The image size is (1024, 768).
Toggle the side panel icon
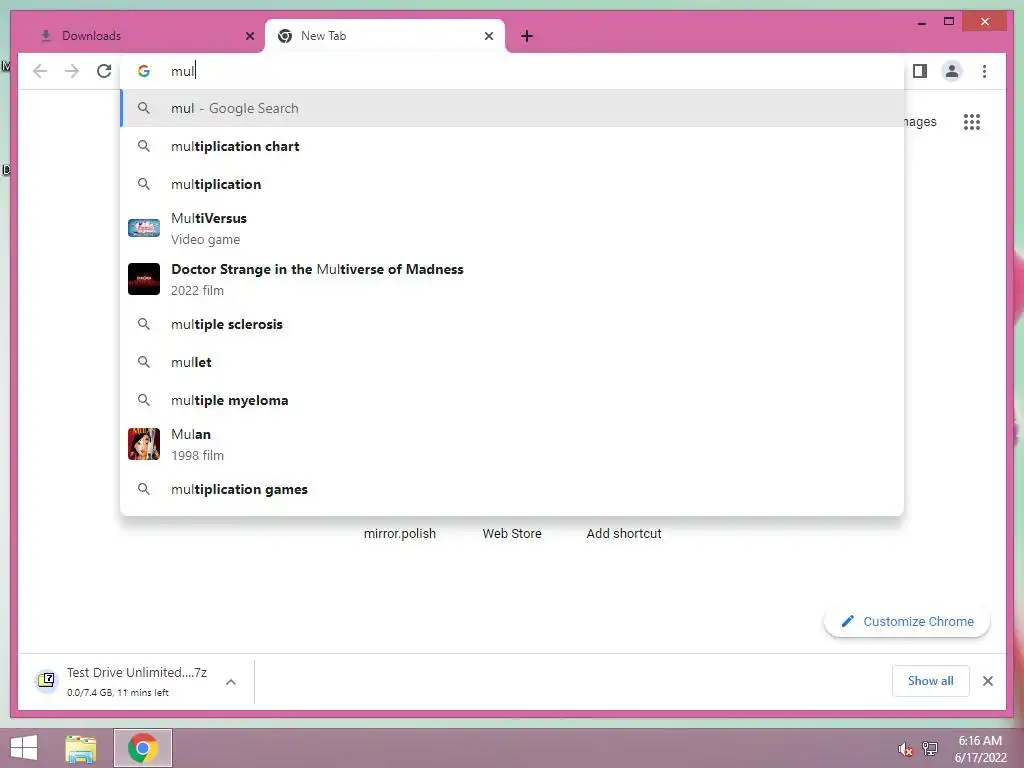click(920, 71)
